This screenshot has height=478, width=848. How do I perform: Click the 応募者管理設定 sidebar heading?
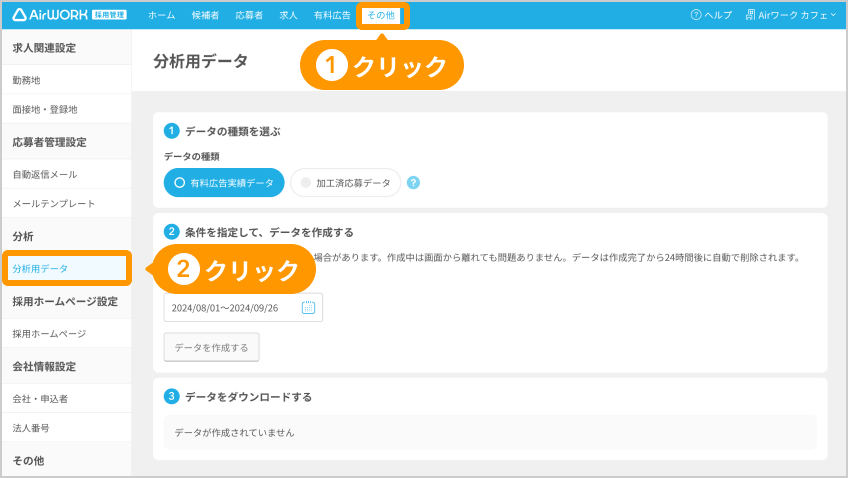49,142
